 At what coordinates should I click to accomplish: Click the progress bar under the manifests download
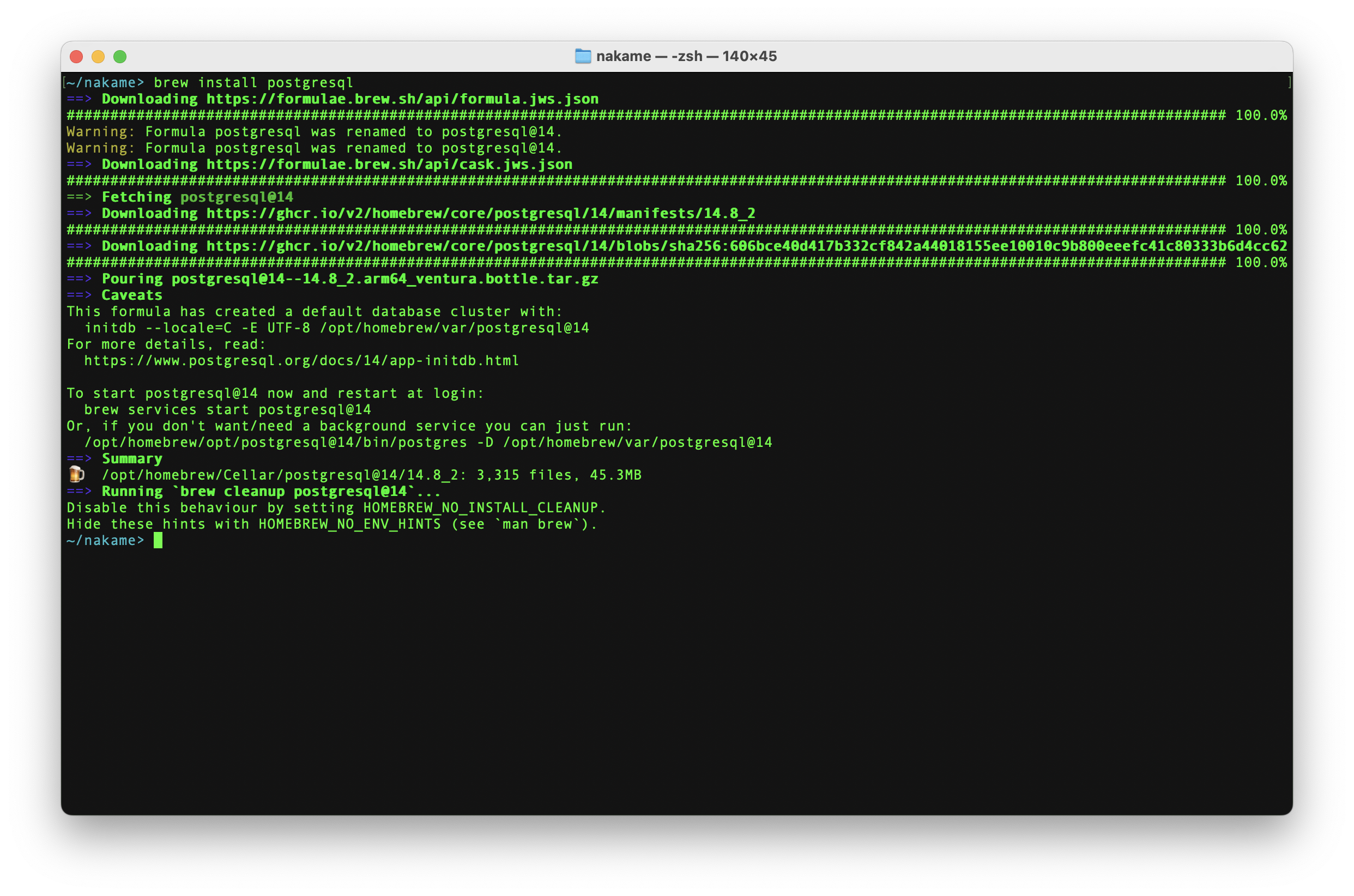point(646,231)
